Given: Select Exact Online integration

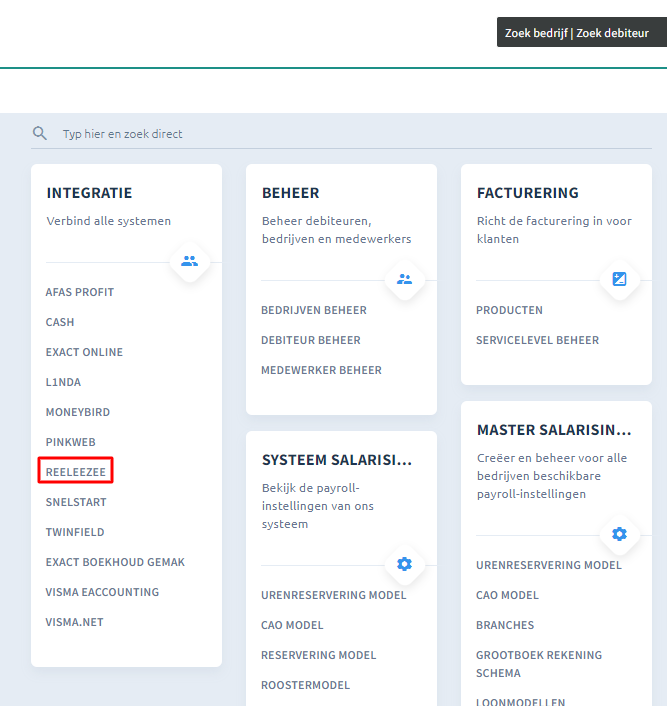Looking at the screenshot, I should (84, 352).
